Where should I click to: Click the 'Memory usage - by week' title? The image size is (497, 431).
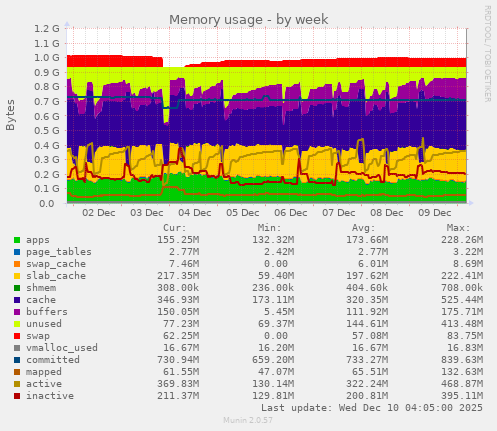click(249, 20)
